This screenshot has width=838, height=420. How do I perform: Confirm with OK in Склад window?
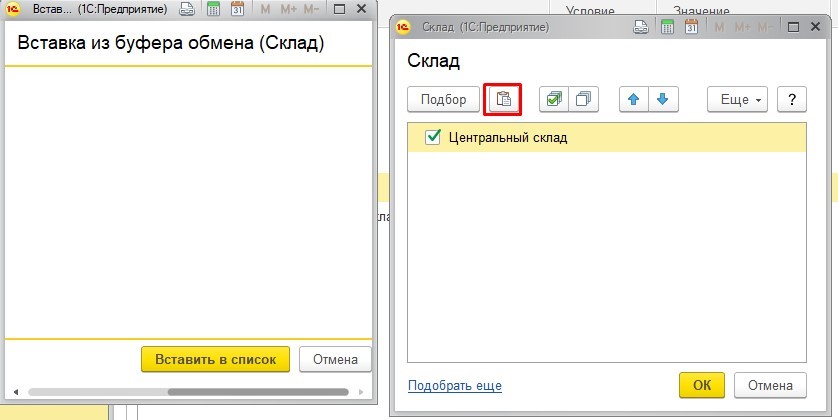702,385
